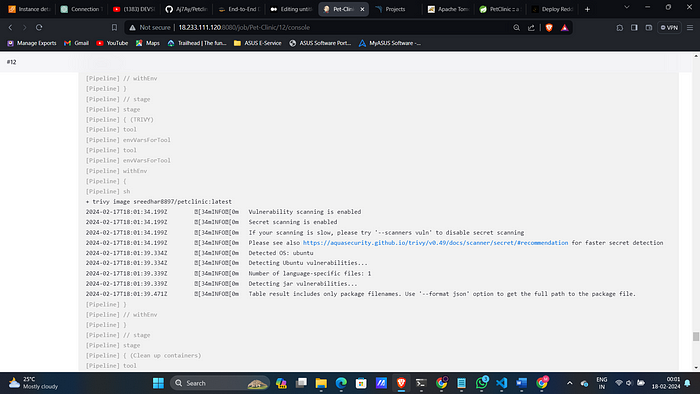This screenshot has height=394, width=700.
Task: Open the browser extensions puzzle icon
Action: [620, 27]
